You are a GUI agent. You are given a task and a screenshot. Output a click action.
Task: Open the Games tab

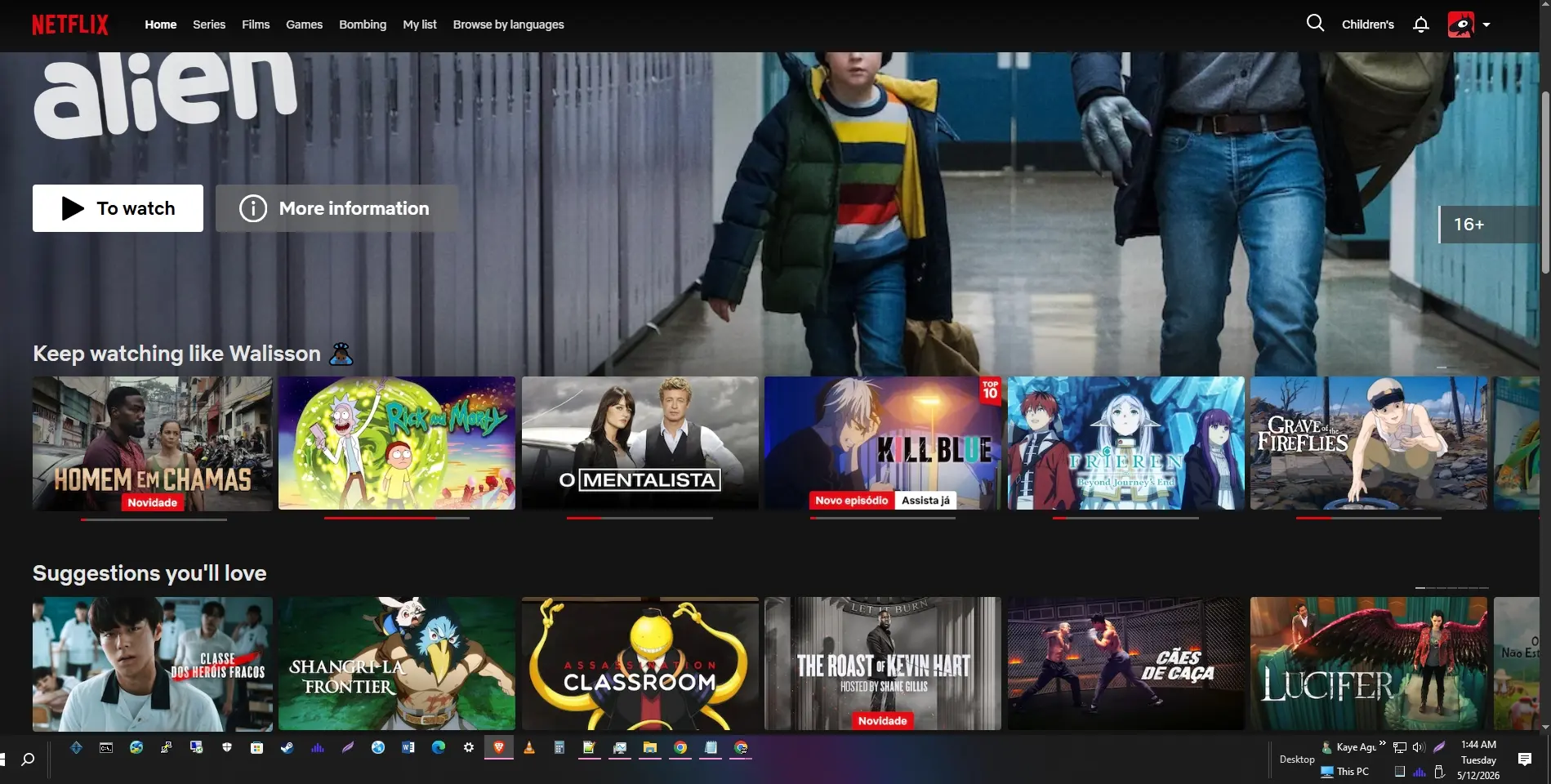coord(304,24)
